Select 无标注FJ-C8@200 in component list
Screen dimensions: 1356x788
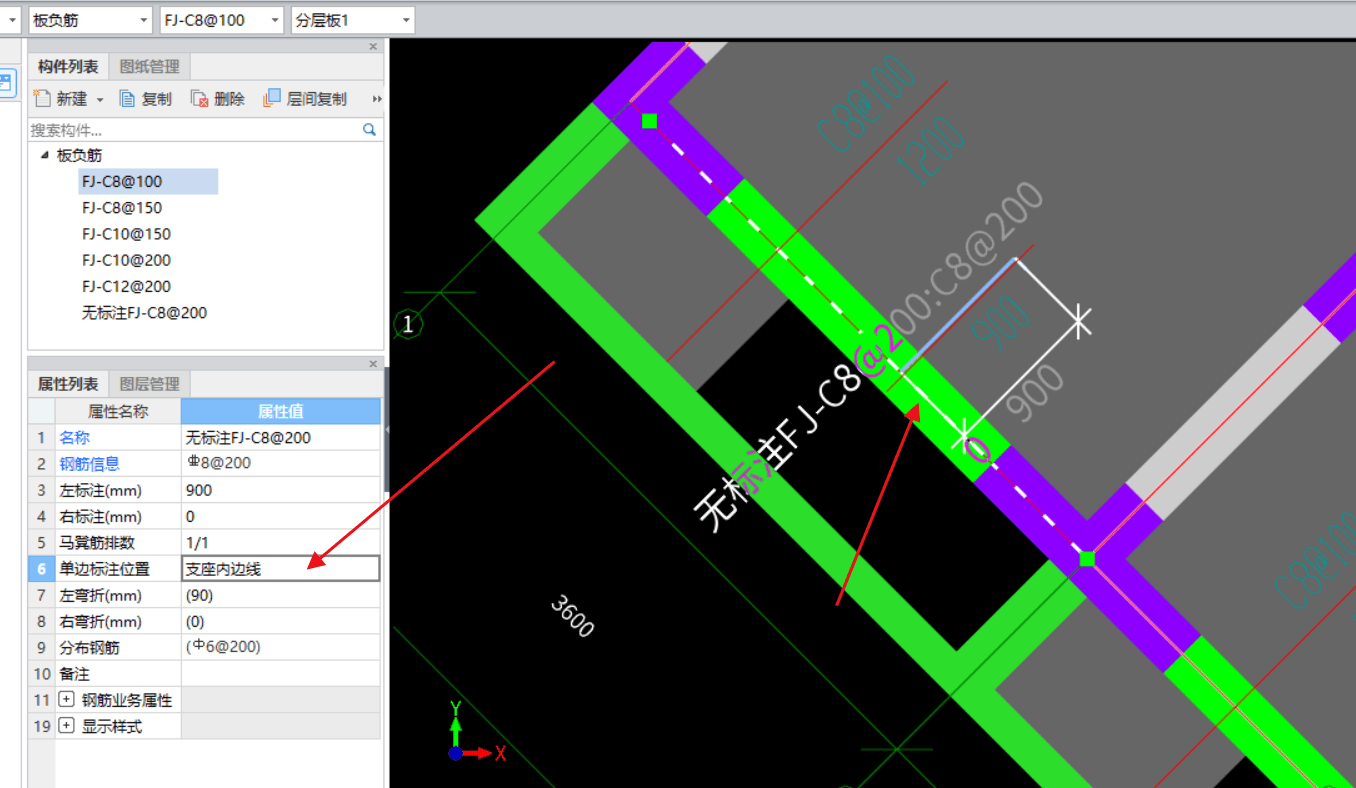coord(144,313)
